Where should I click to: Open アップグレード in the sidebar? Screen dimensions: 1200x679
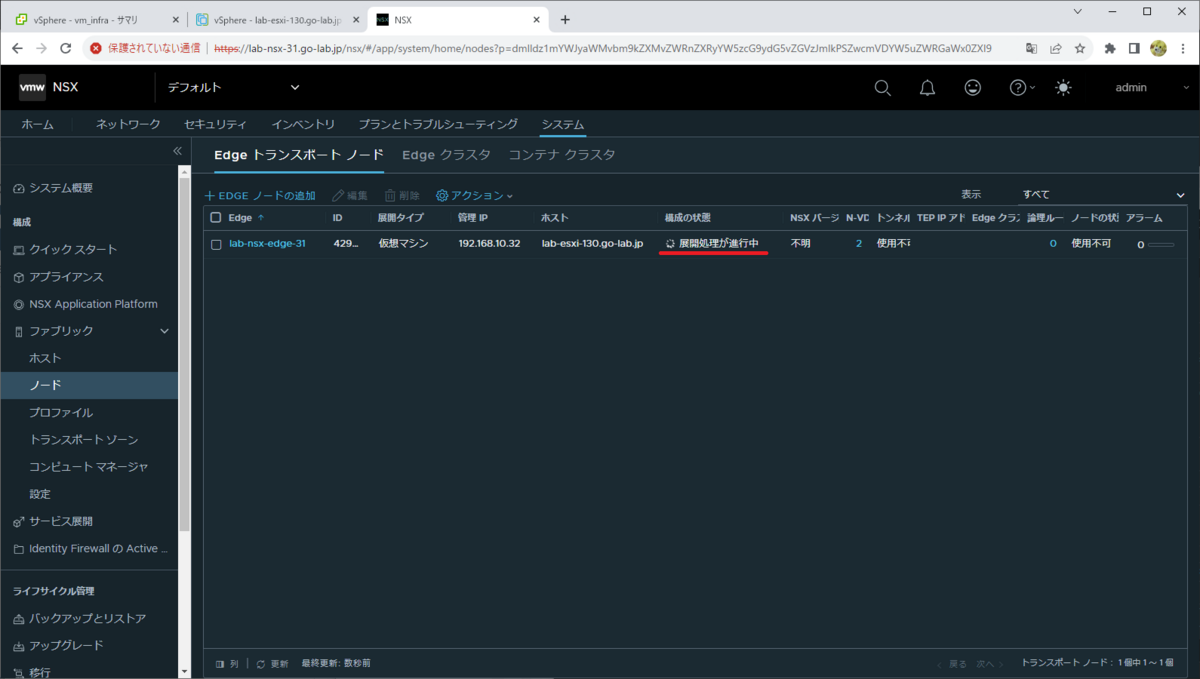tap(65, 646)
